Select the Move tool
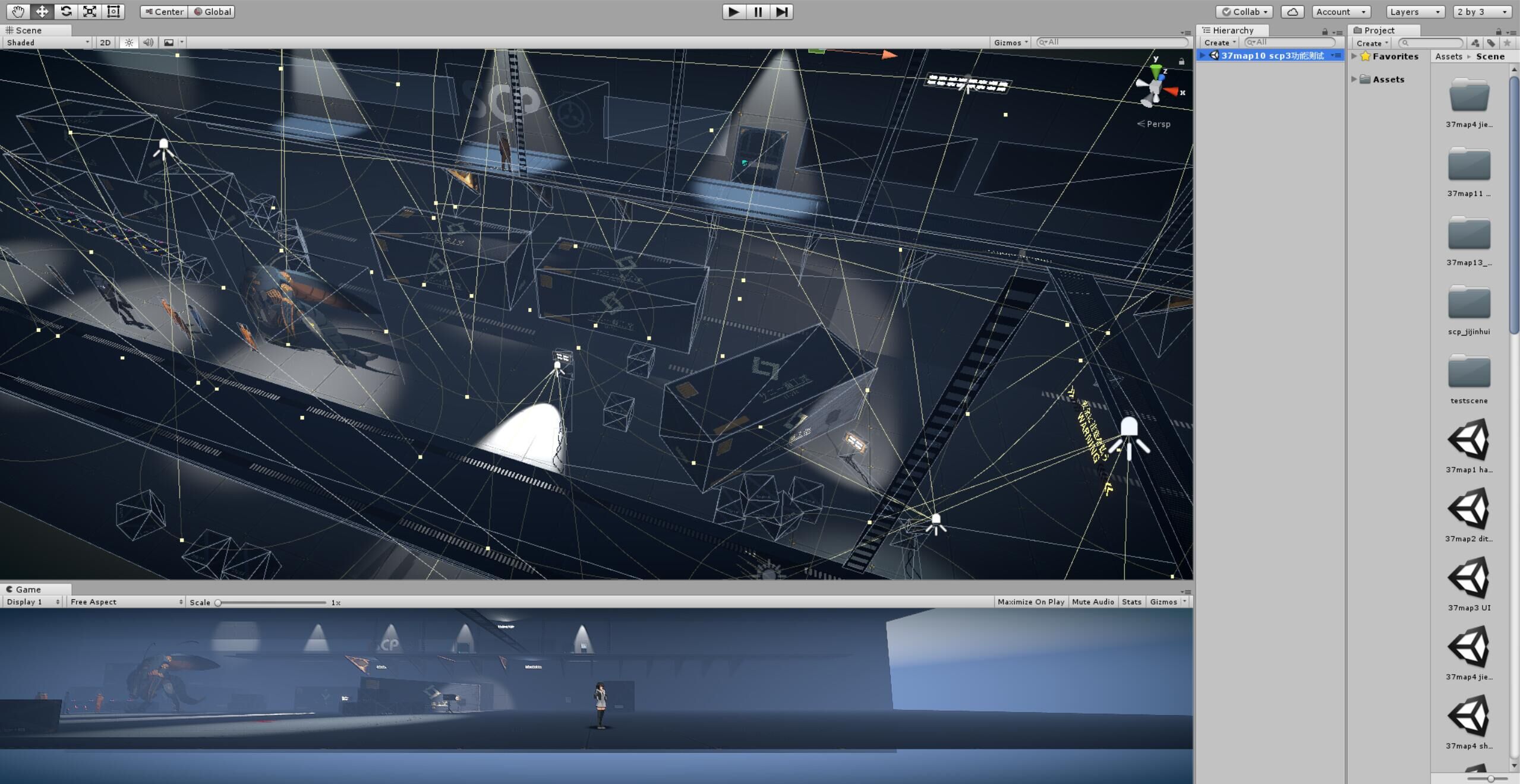The image size is (1520, 784). point(42,11)
